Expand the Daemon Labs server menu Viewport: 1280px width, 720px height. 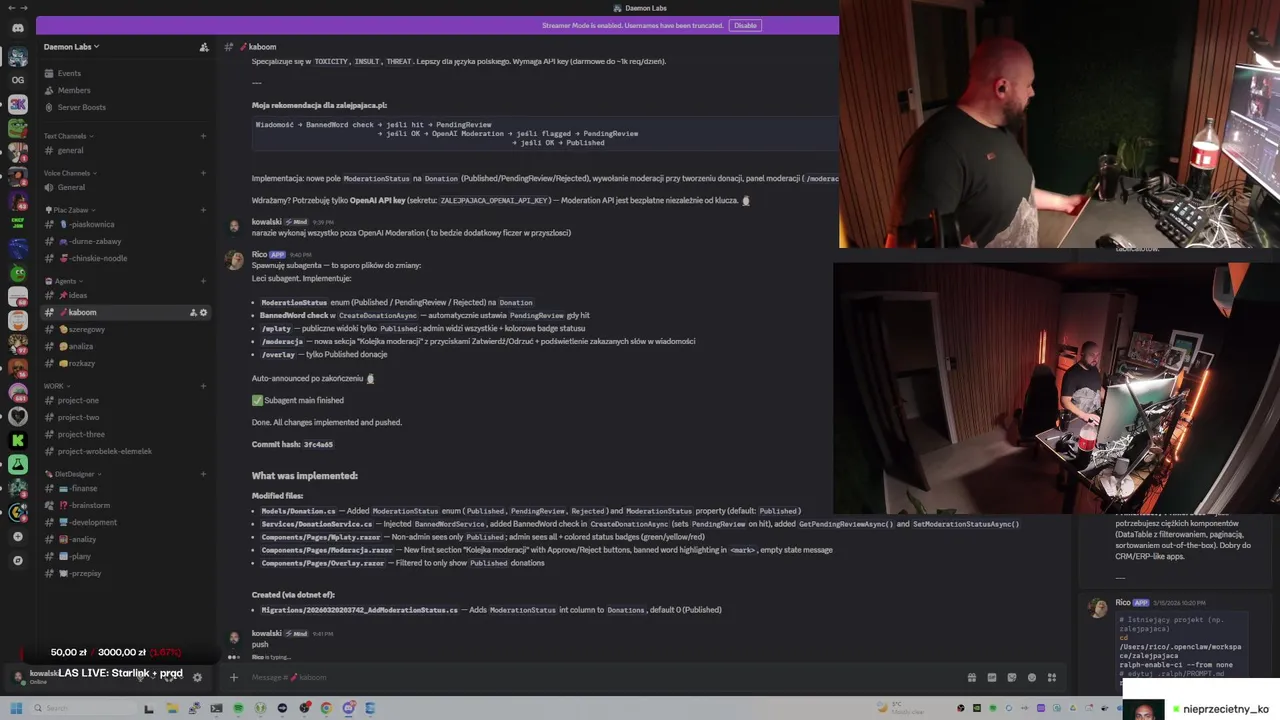[71, 47]
